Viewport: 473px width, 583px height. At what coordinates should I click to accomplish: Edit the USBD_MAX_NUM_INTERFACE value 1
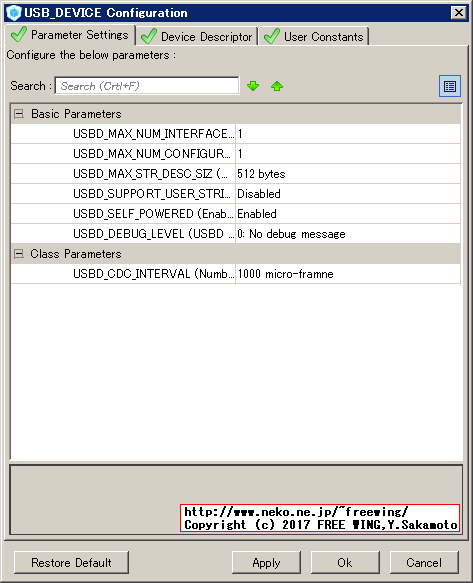tap(348, 134)
